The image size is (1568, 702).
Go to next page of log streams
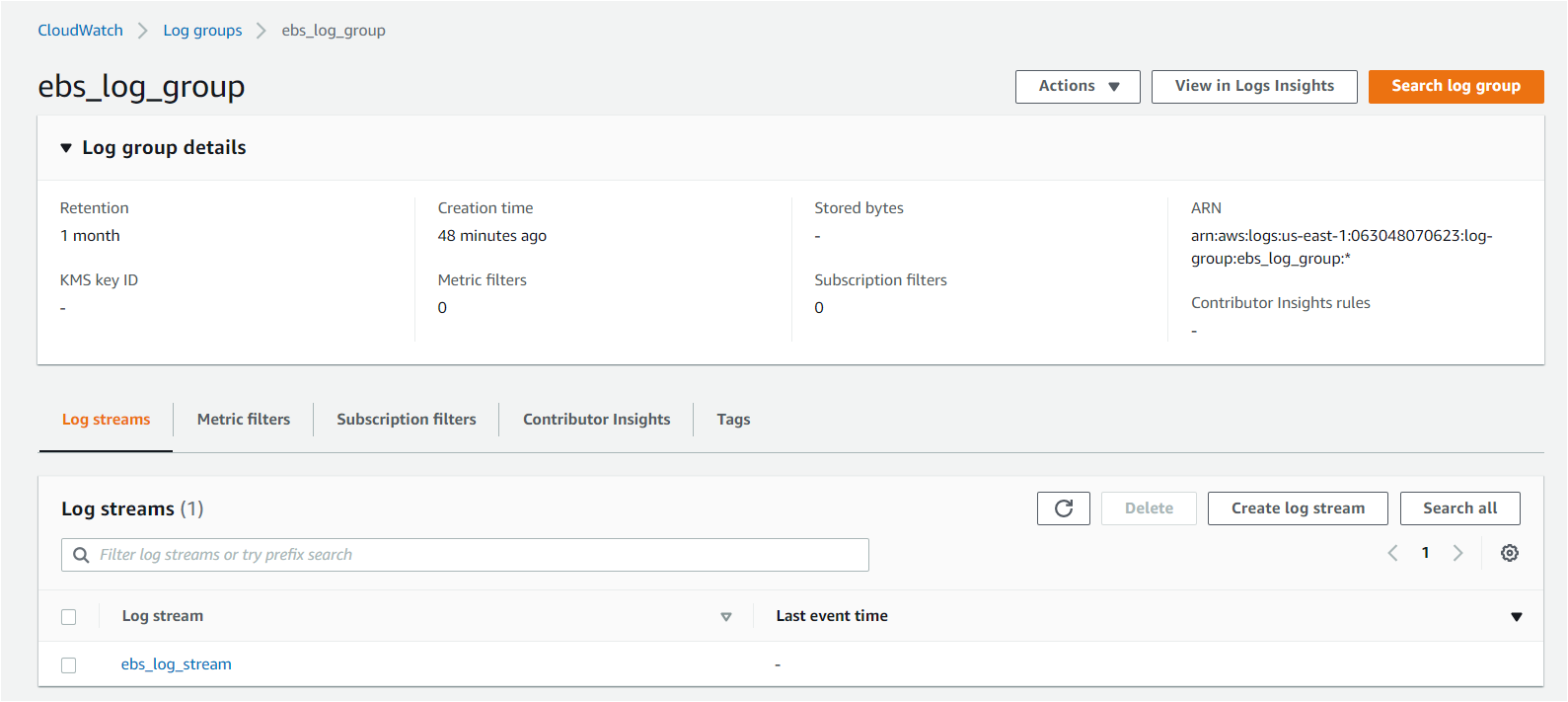click(x=1458, y=553)
